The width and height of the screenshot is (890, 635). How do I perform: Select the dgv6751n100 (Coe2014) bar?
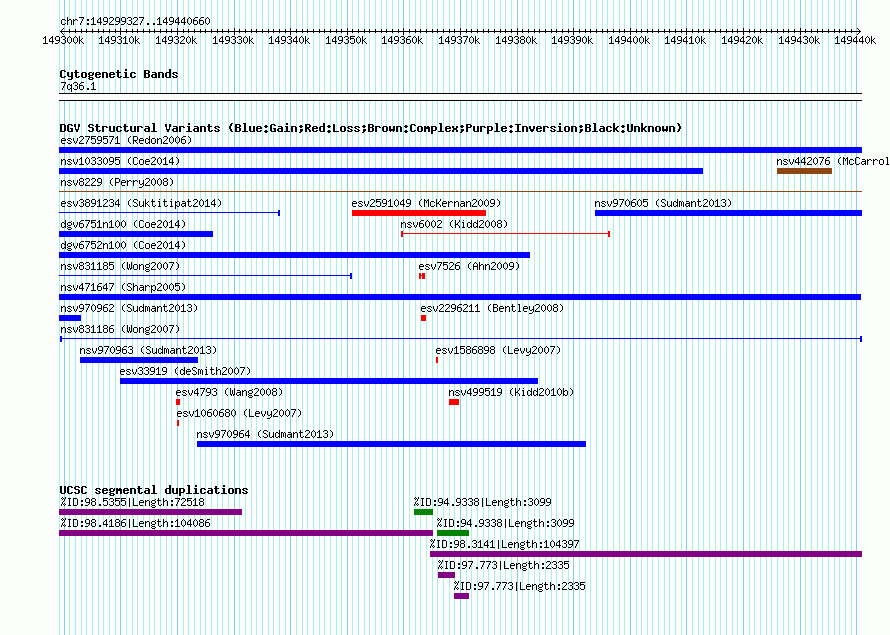(x=136, y=234)
